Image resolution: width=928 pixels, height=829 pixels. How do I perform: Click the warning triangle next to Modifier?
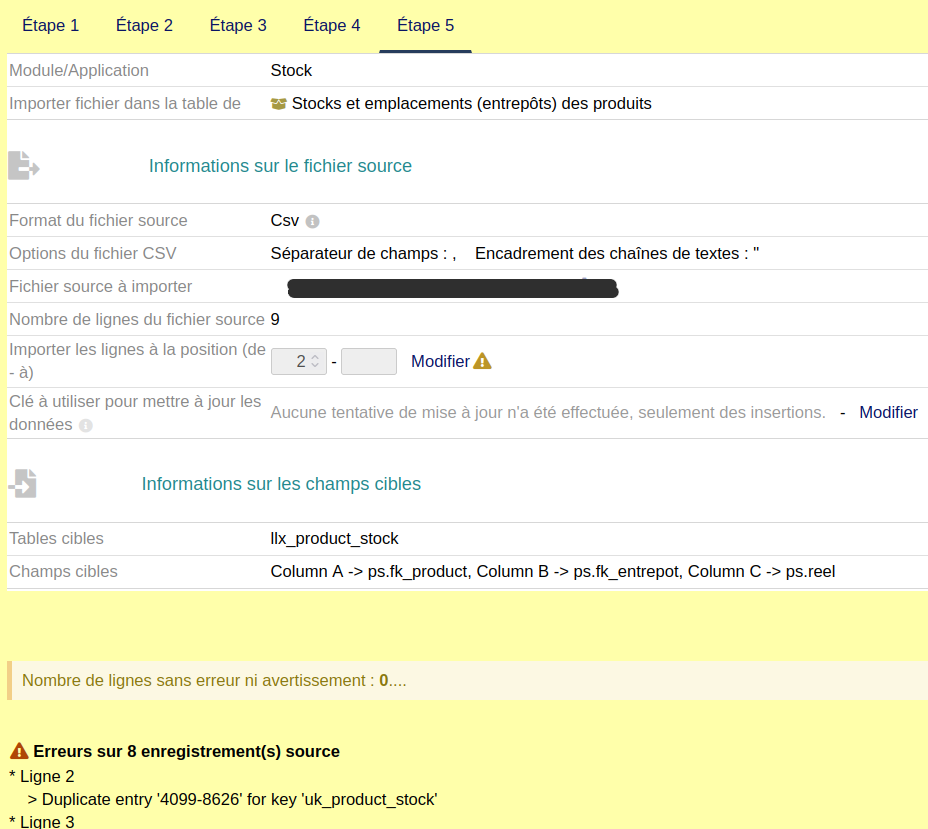483,361
